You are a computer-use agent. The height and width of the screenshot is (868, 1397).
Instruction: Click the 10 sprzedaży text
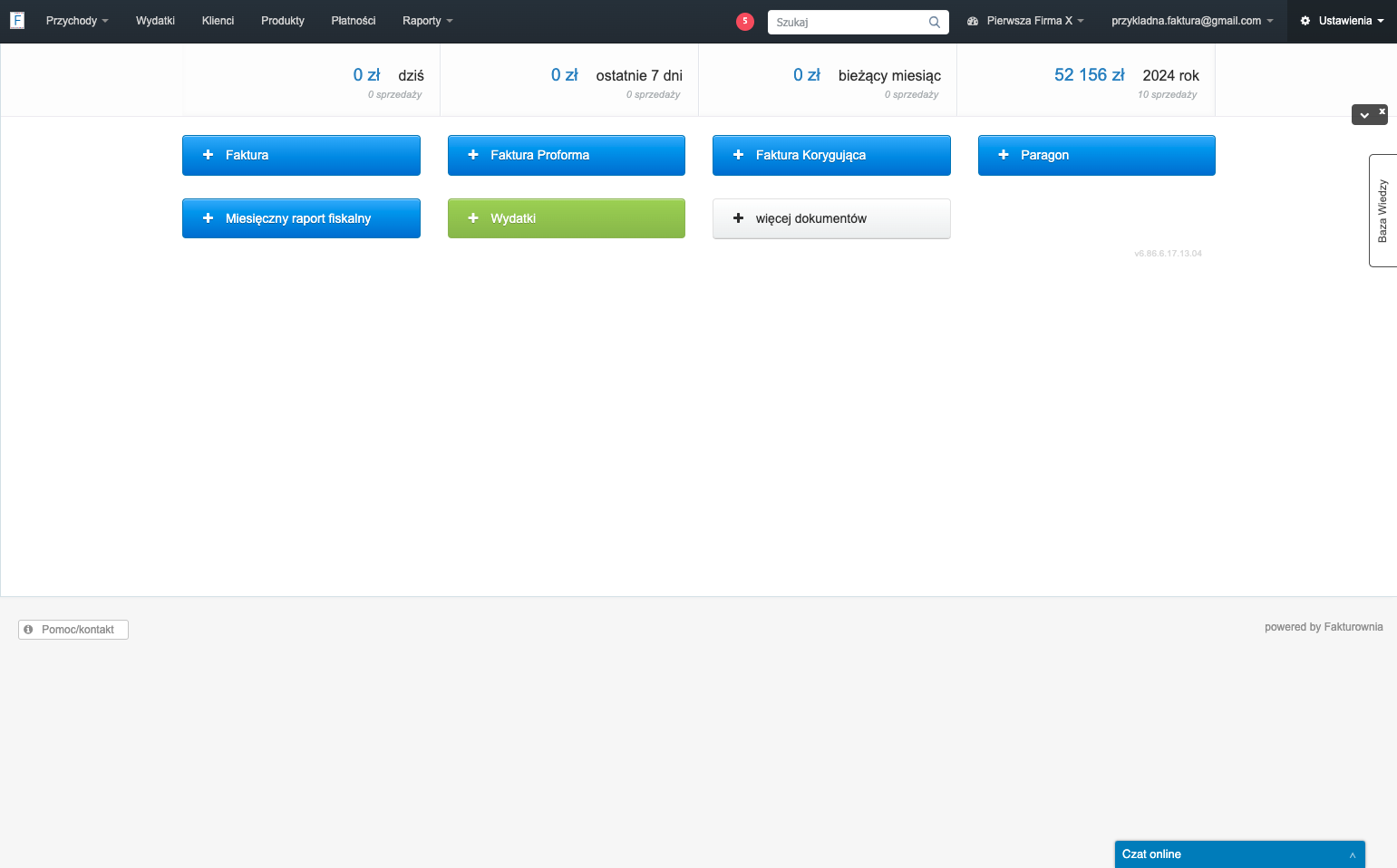coord(1167,94)
